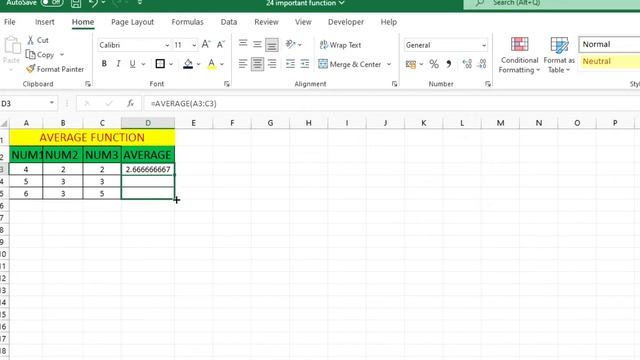640x360 pixels.
Task: Activate the Format Painter brush
Action: (x=31, y=69)
